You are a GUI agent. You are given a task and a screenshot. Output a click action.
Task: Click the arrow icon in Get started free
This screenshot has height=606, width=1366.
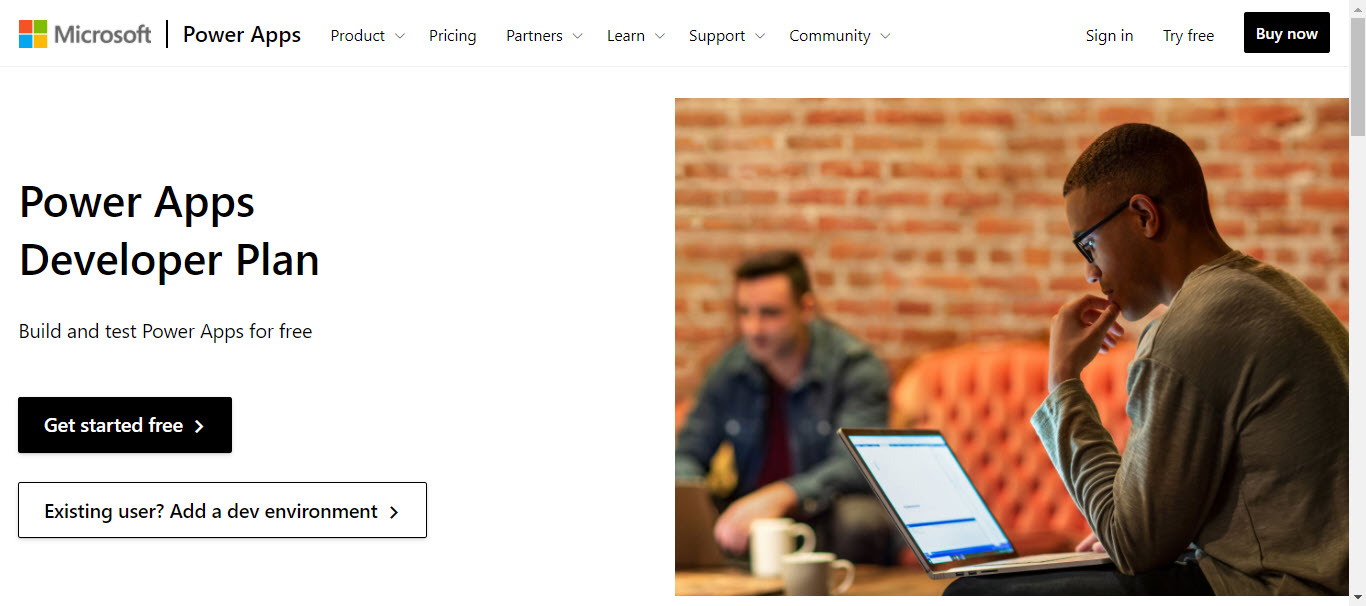pos(199,426)
